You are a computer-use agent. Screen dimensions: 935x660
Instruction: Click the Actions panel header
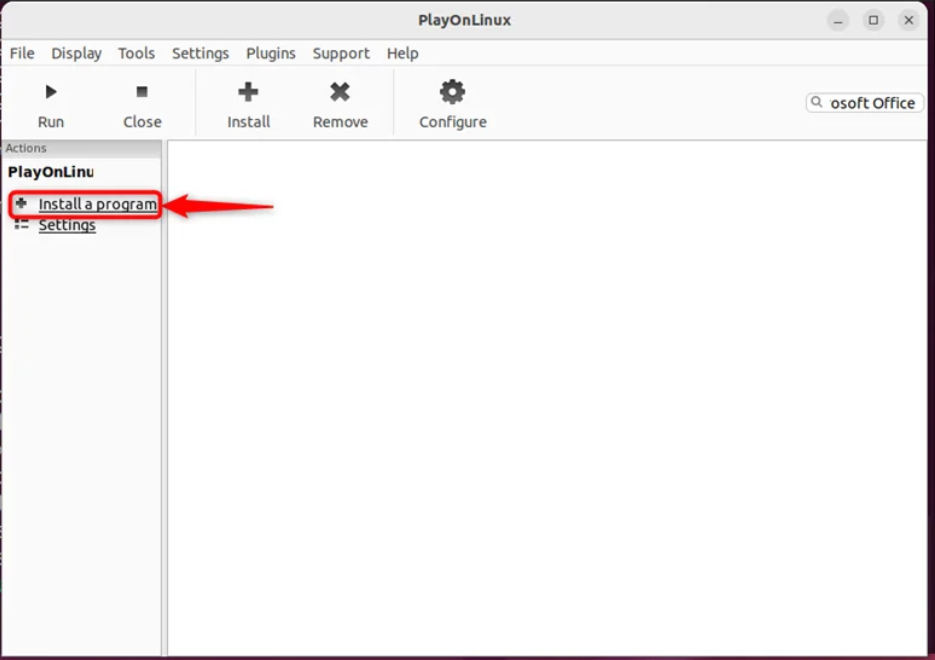pos(82,148)
